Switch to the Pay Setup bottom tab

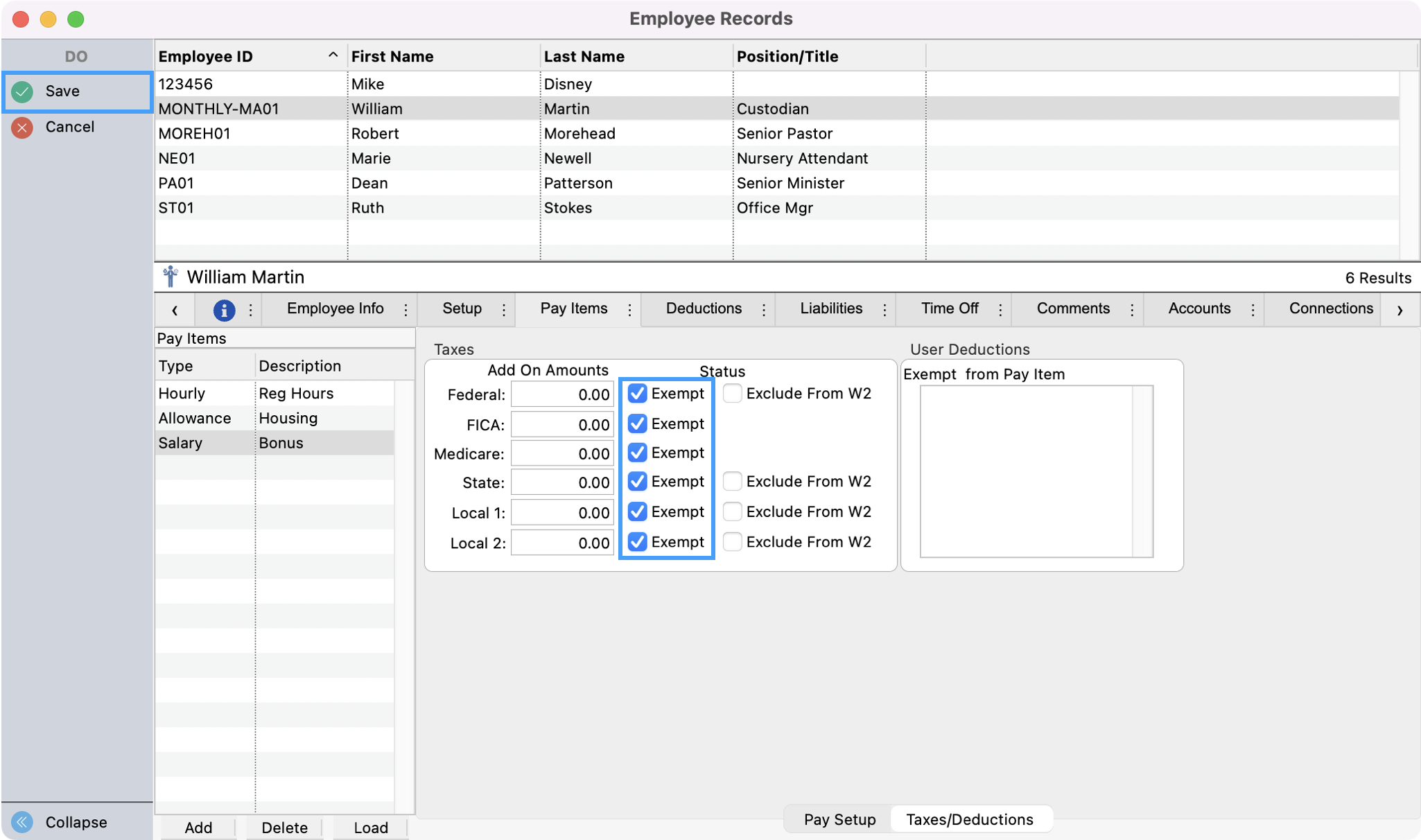(x=839, y=819)
